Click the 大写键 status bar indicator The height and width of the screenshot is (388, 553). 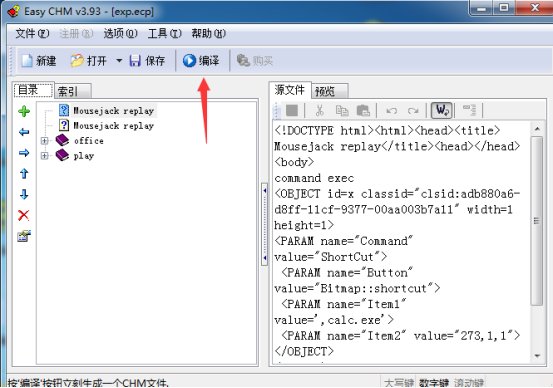coord(399,383)
